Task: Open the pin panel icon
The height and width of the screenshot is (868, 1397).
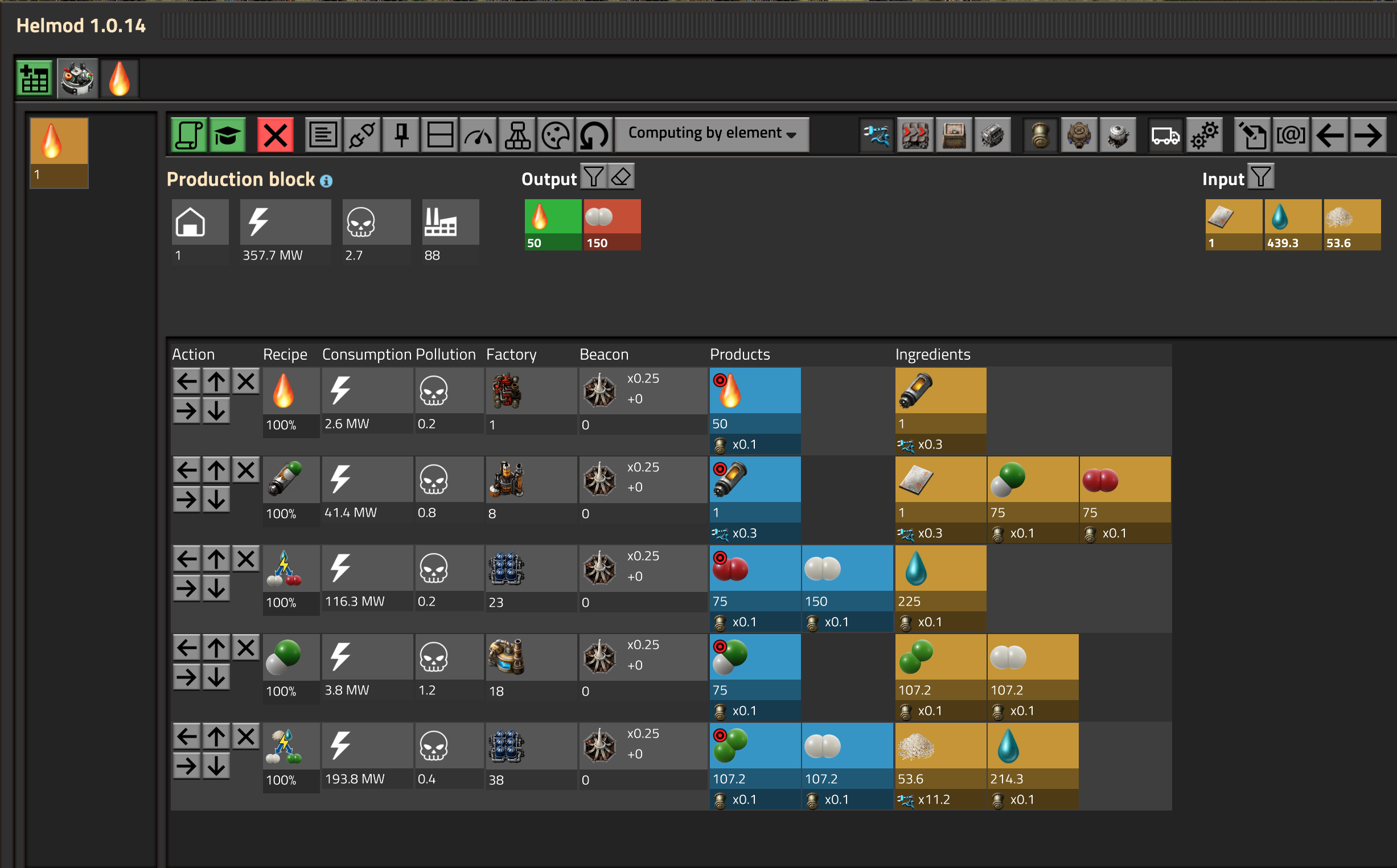Action: click(x=401, y=135)
